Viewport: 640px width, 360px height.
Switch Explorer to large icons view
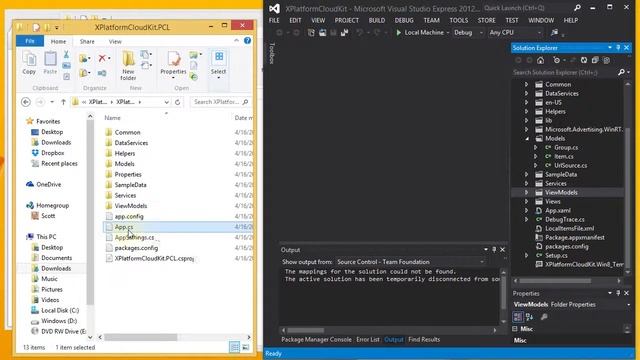(245, 347)
